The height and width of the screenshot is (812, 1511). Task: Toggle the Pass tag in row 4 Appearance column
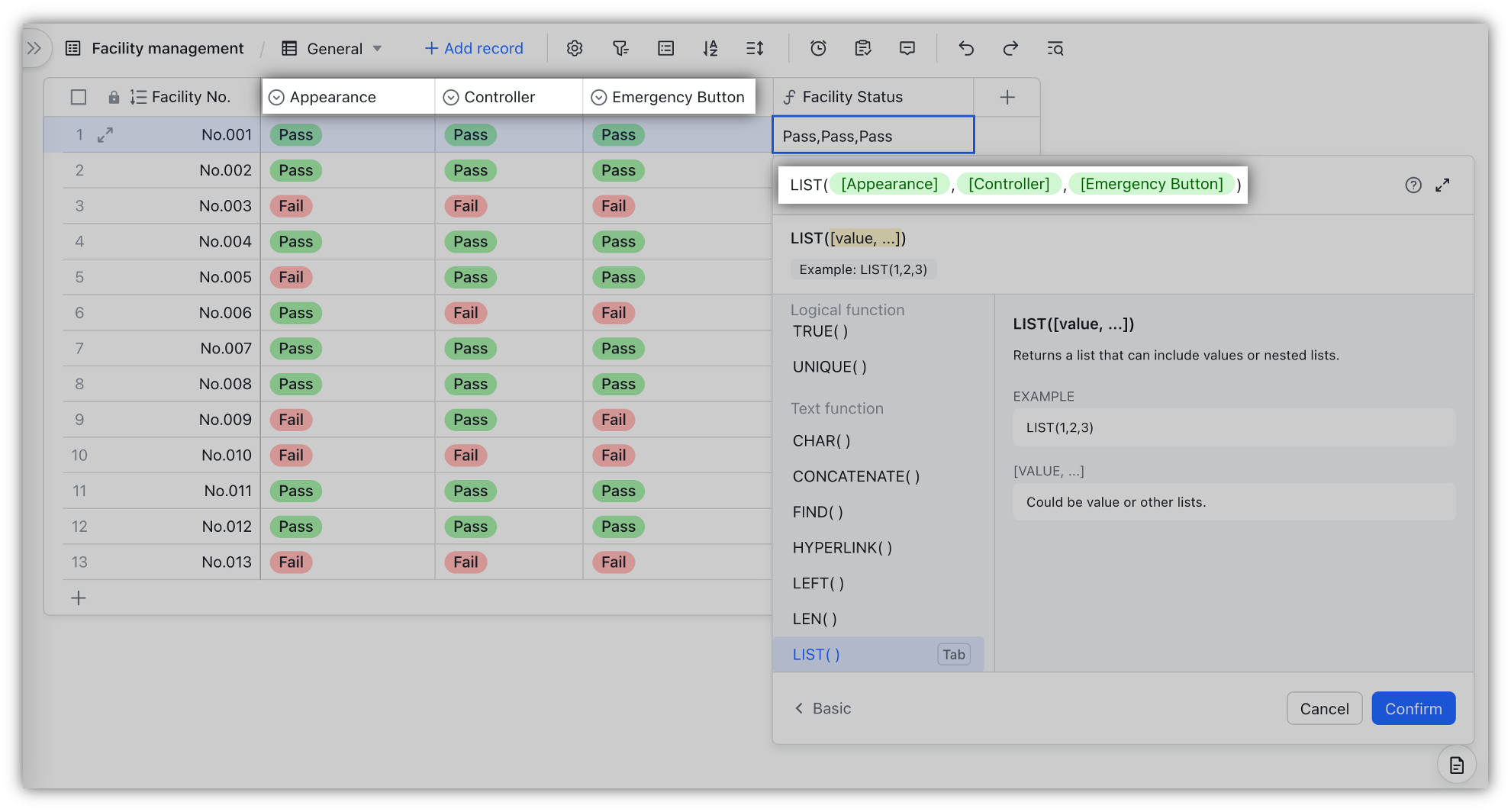click(x=295, y=241)
